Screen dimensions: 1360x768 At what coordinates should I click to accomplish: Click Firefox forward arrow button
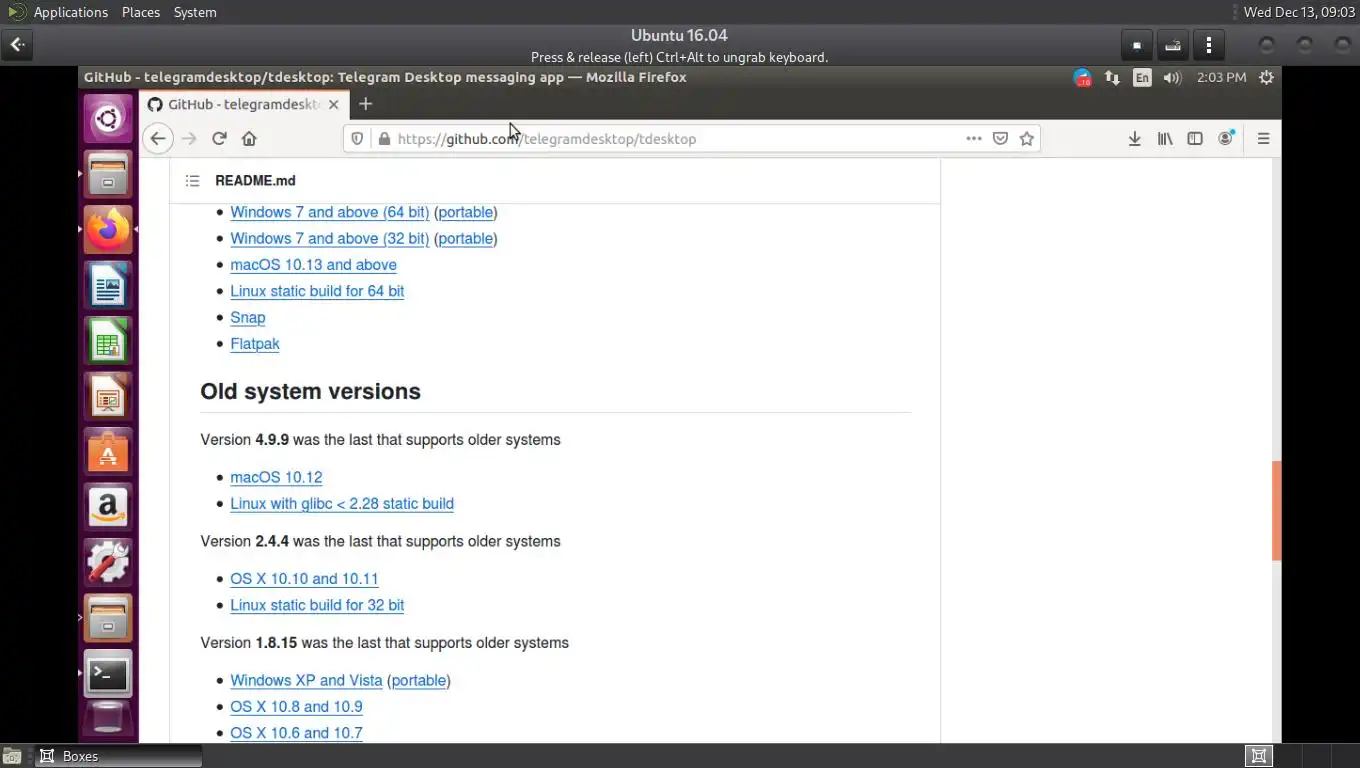pos(189,139)
